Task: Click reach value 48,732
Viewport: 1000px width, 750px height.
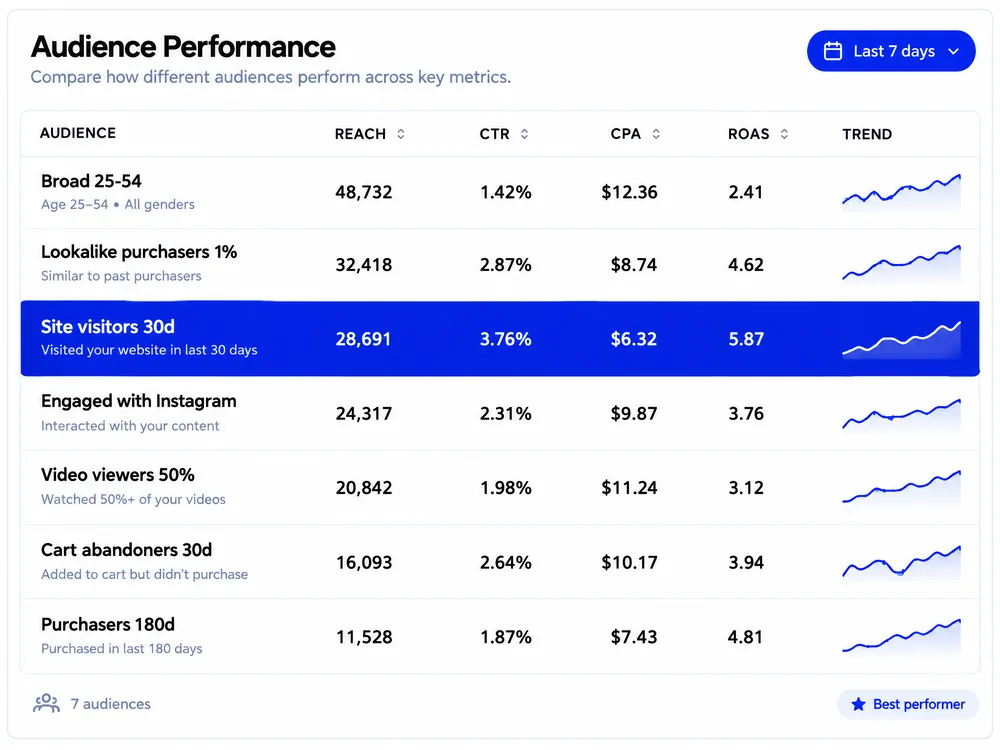Action: [x=364, y=192]
